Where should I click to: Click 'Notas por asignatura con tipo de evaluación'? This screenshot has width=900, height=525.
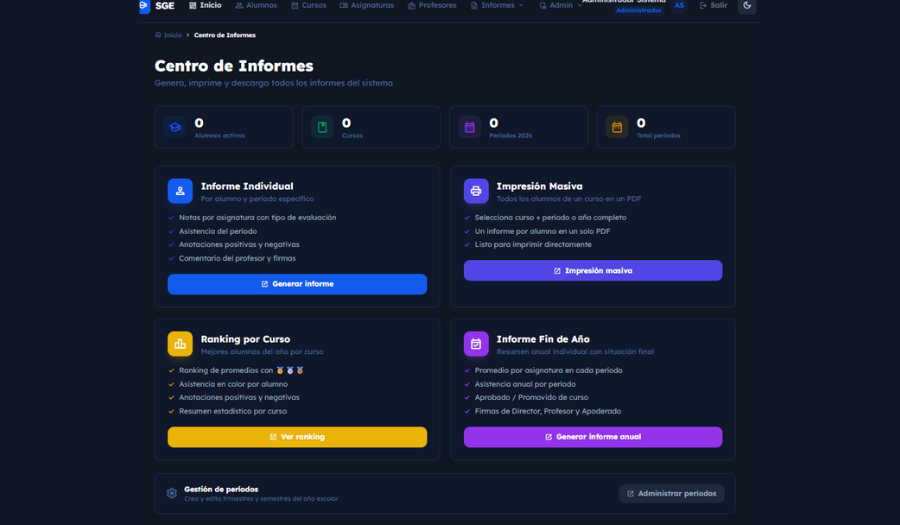point(257,217)
